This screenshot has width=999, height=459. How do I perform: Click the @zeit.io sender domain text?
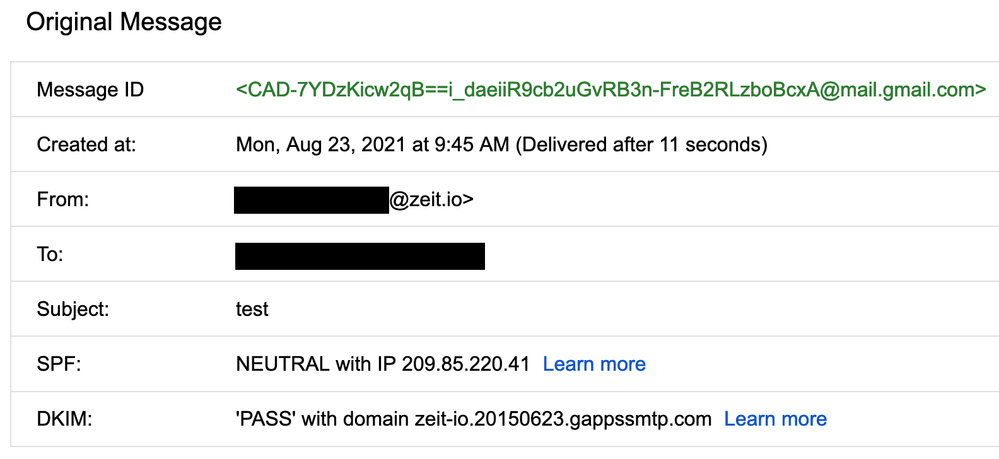[431, 200]
